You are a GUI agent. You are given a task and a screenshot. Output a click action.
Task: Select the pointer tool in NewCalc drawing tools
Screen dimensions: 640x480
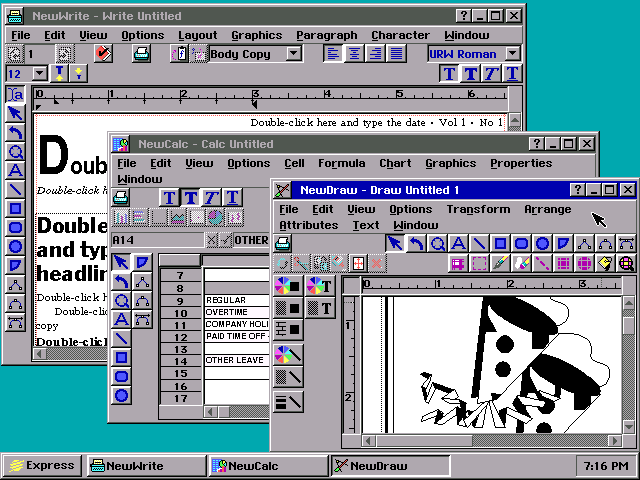point(121,262)
